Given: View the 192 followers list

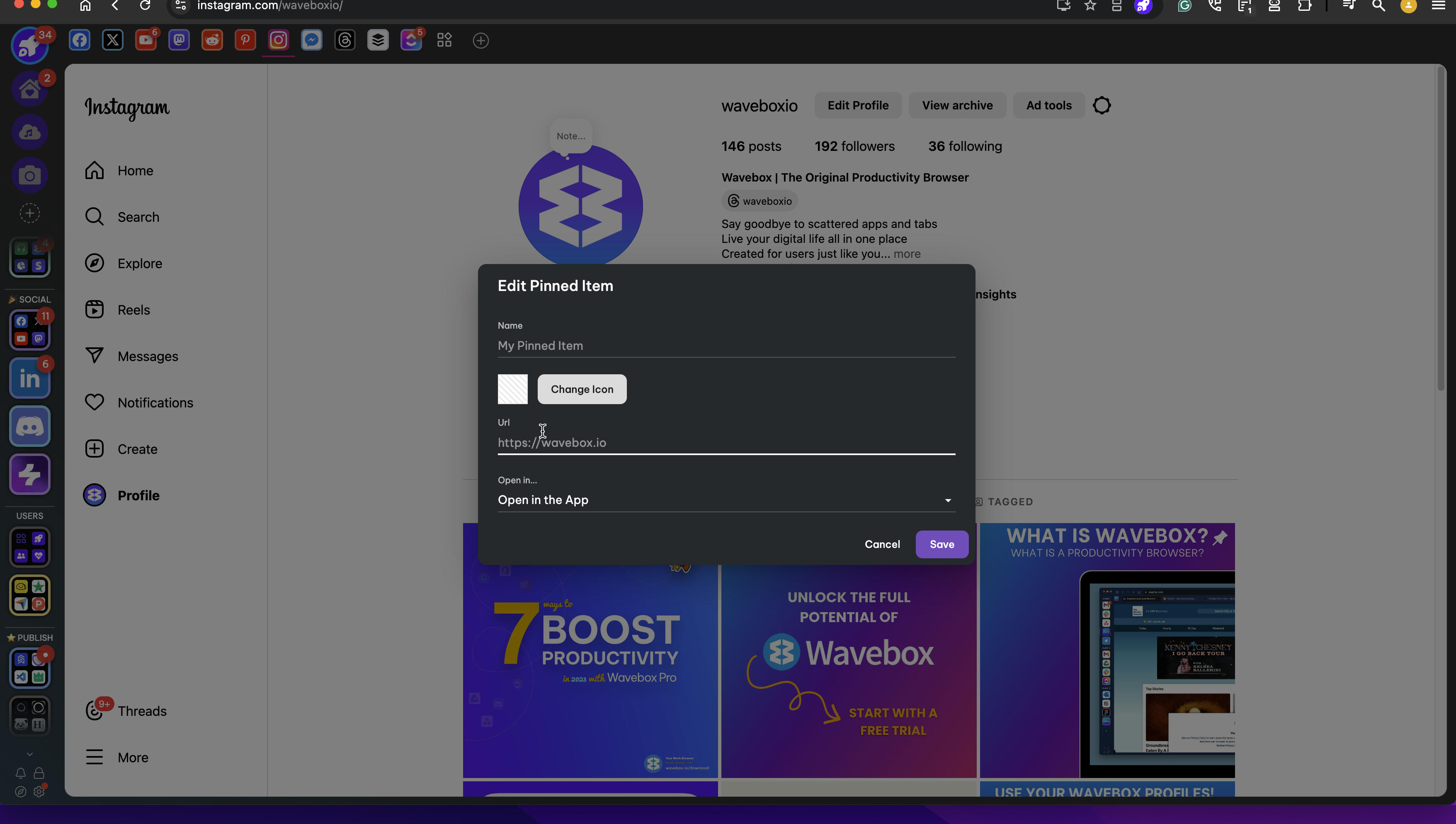Looking at the screenshot, I should 854,146.
